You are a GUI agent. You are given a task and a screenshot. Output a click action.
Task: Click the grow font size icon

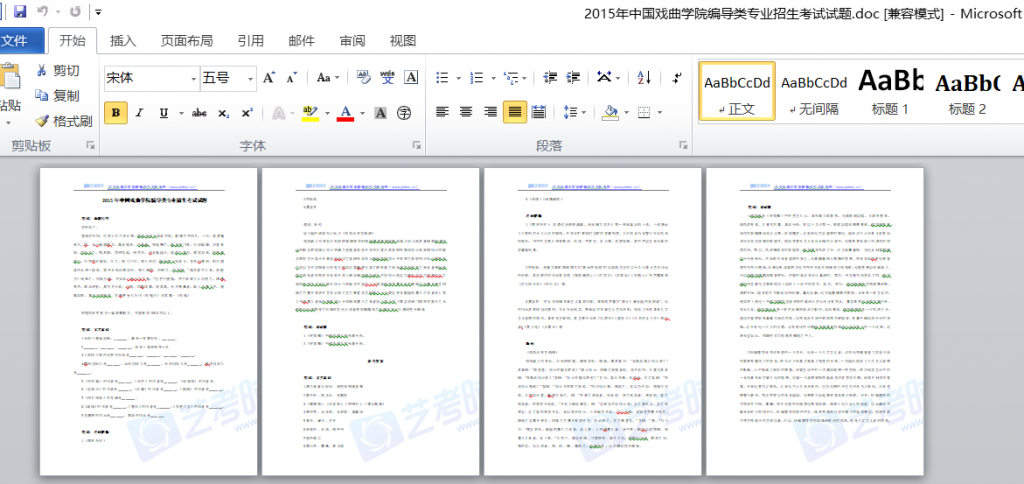tap(269, 77)
